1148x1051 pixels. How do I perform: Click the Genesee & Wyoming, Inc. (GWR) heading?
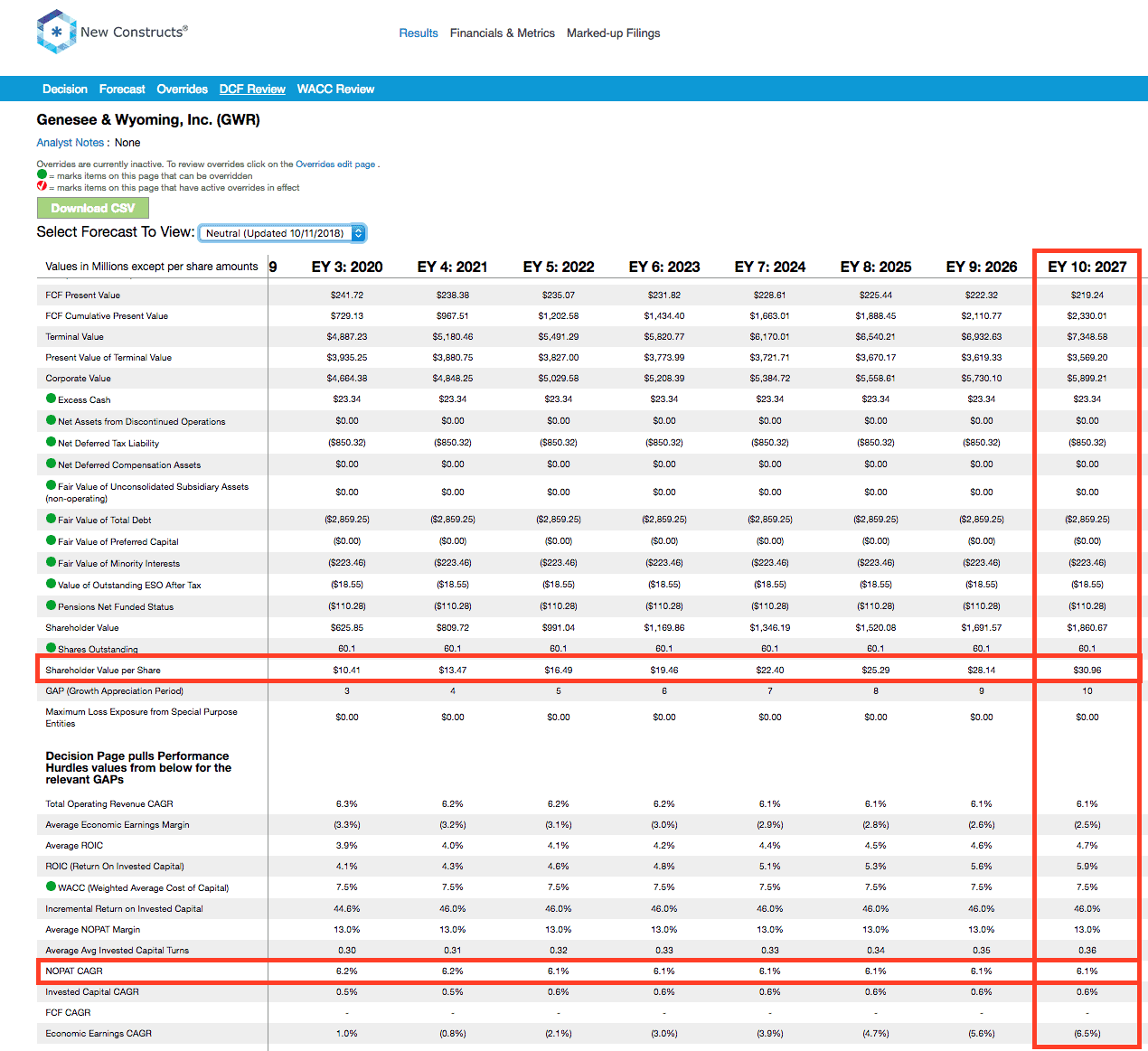[148, 119]
